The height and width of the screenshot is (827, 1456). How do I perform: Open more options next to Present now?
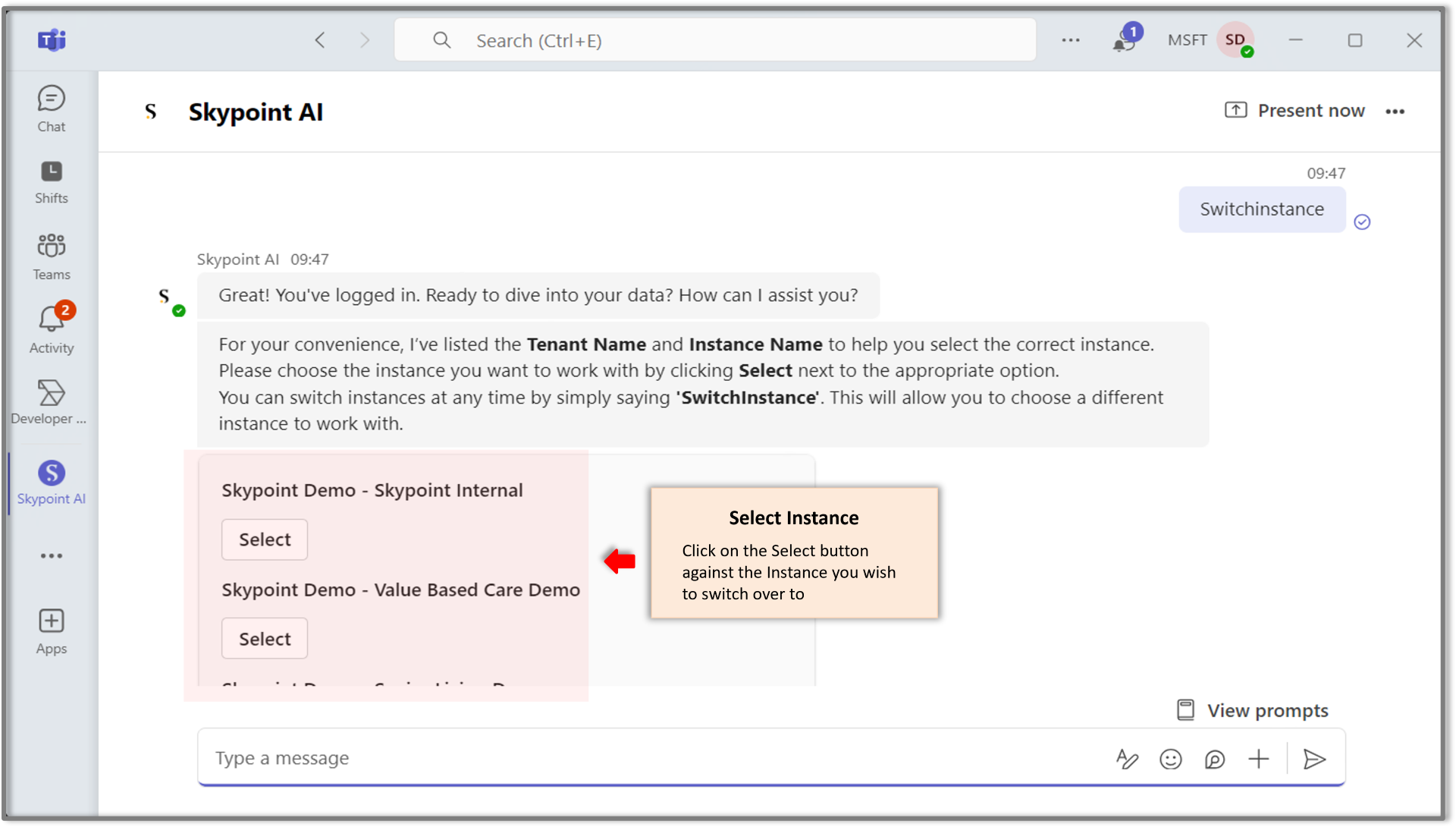click(x=1395, y=112)
